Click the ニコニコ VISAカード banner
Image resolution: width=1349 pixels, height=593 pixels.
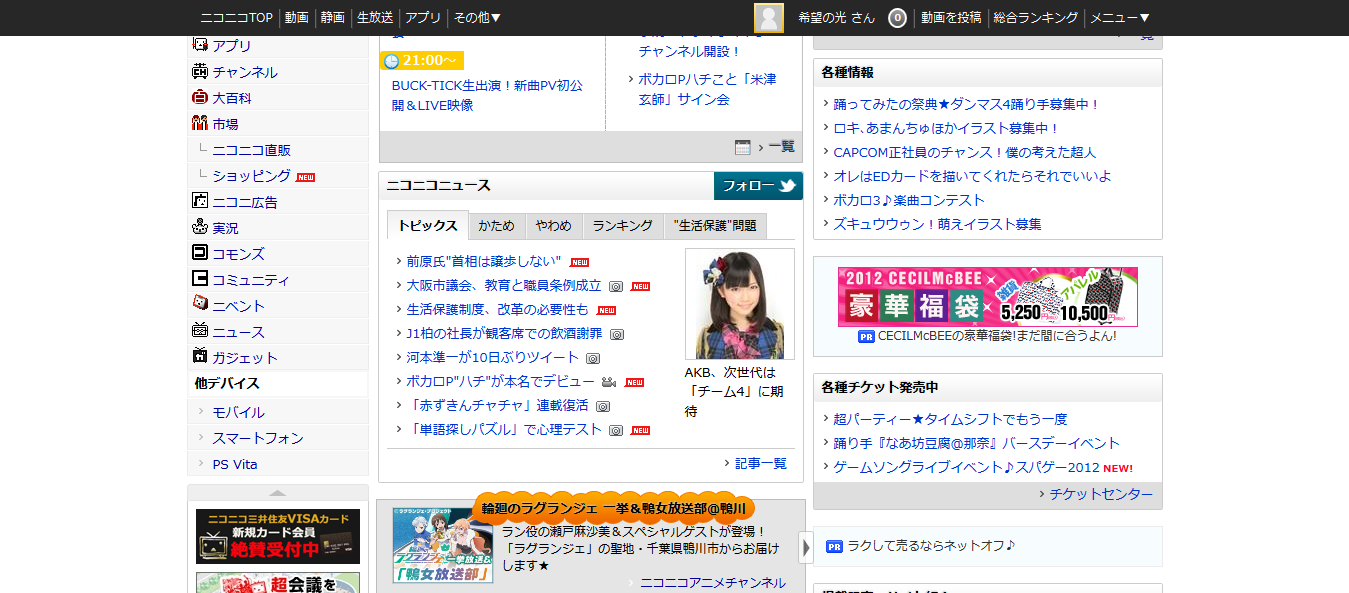point(278,536)
